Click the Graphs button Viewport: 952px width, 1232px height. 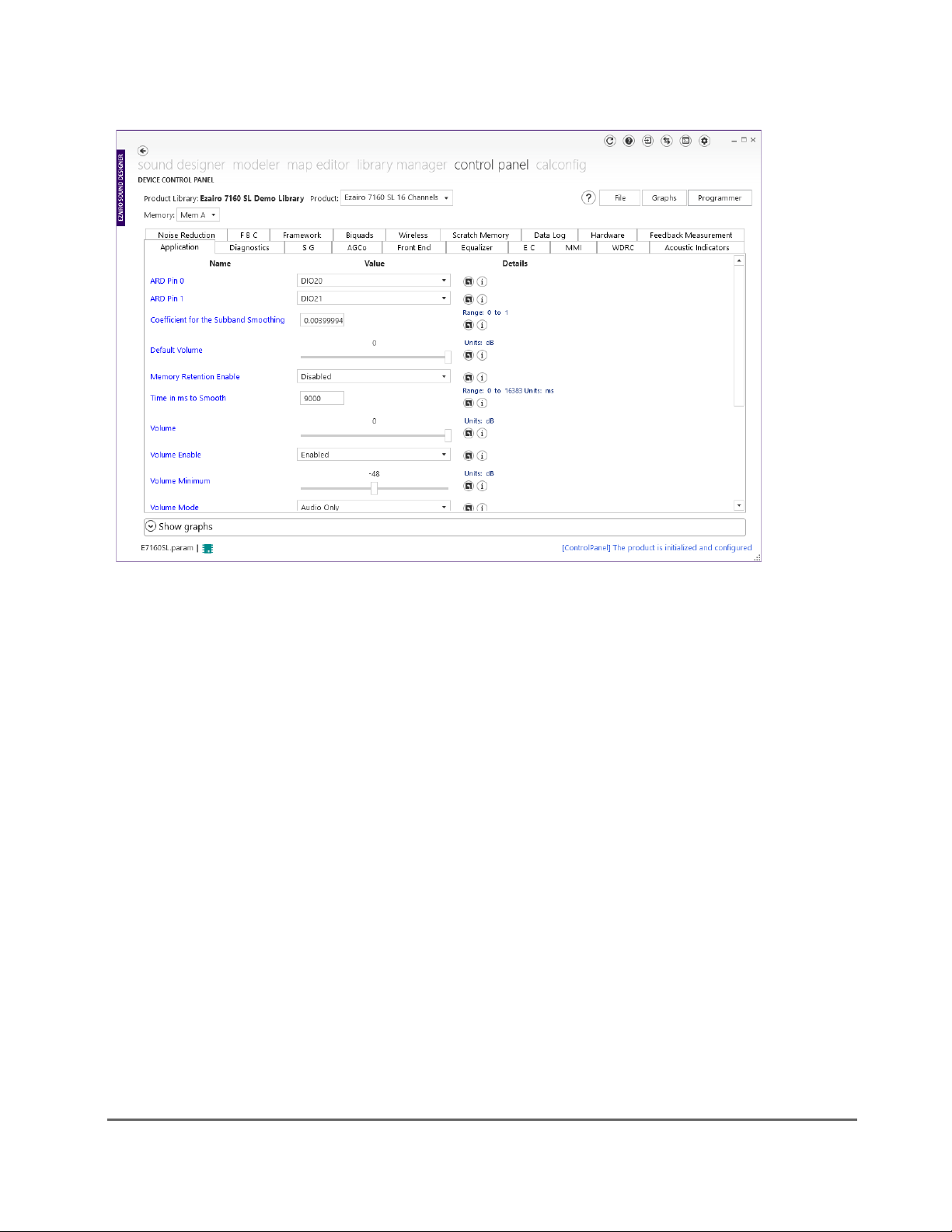tap(664, 198)
